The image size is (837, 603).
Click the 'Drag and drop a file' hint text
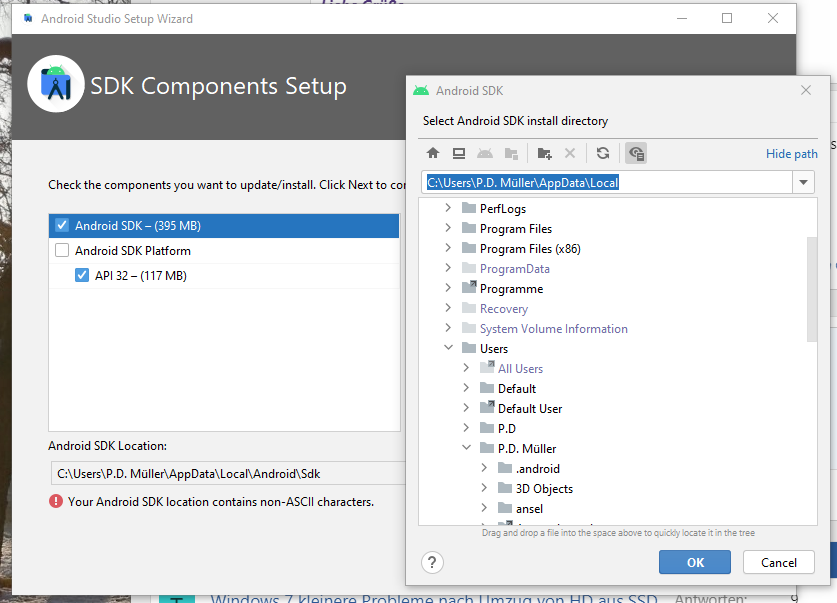click(618, 533)
